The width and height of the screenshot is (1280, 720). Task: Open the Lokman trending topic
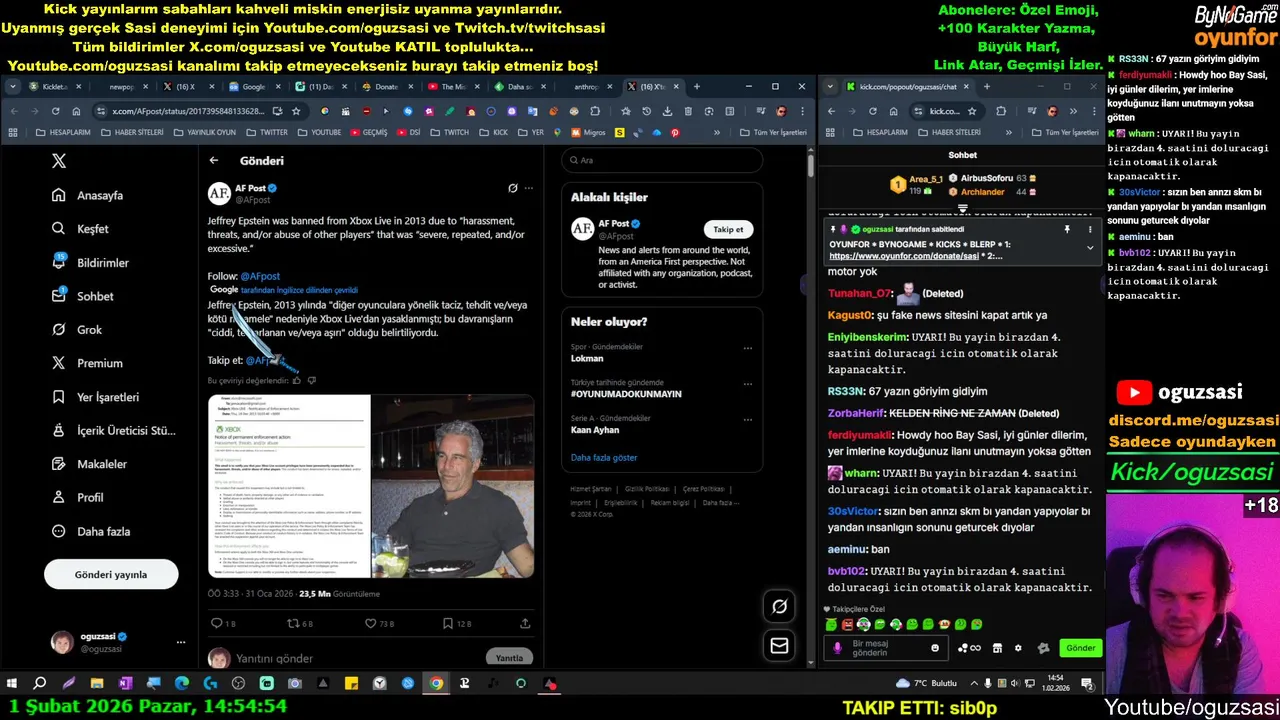click(587, 358)
